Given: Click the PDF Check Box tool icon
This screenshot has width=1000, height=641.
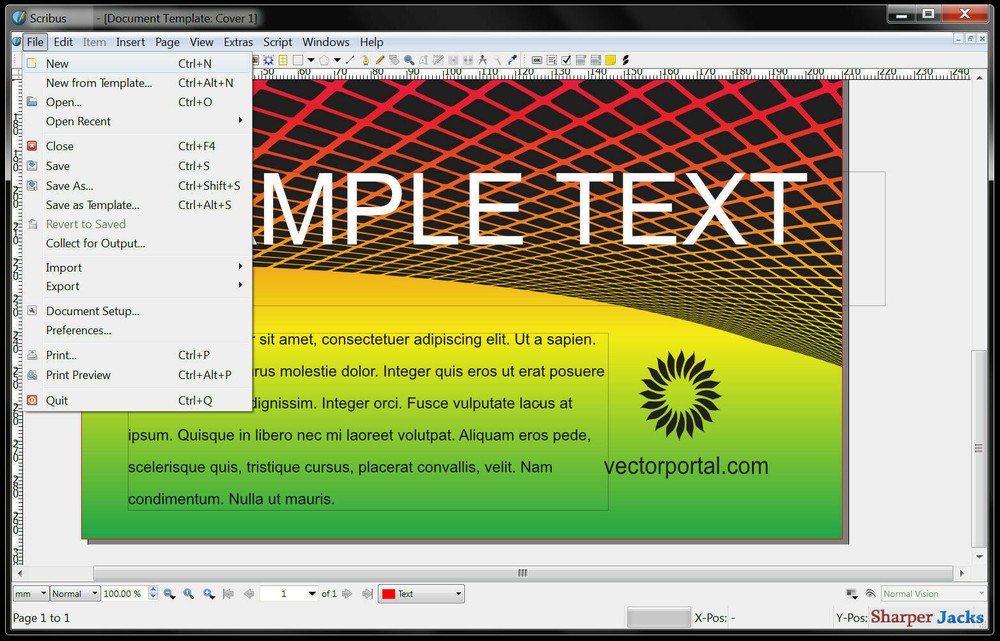Looking at the screenshot, I should (566, 60).
